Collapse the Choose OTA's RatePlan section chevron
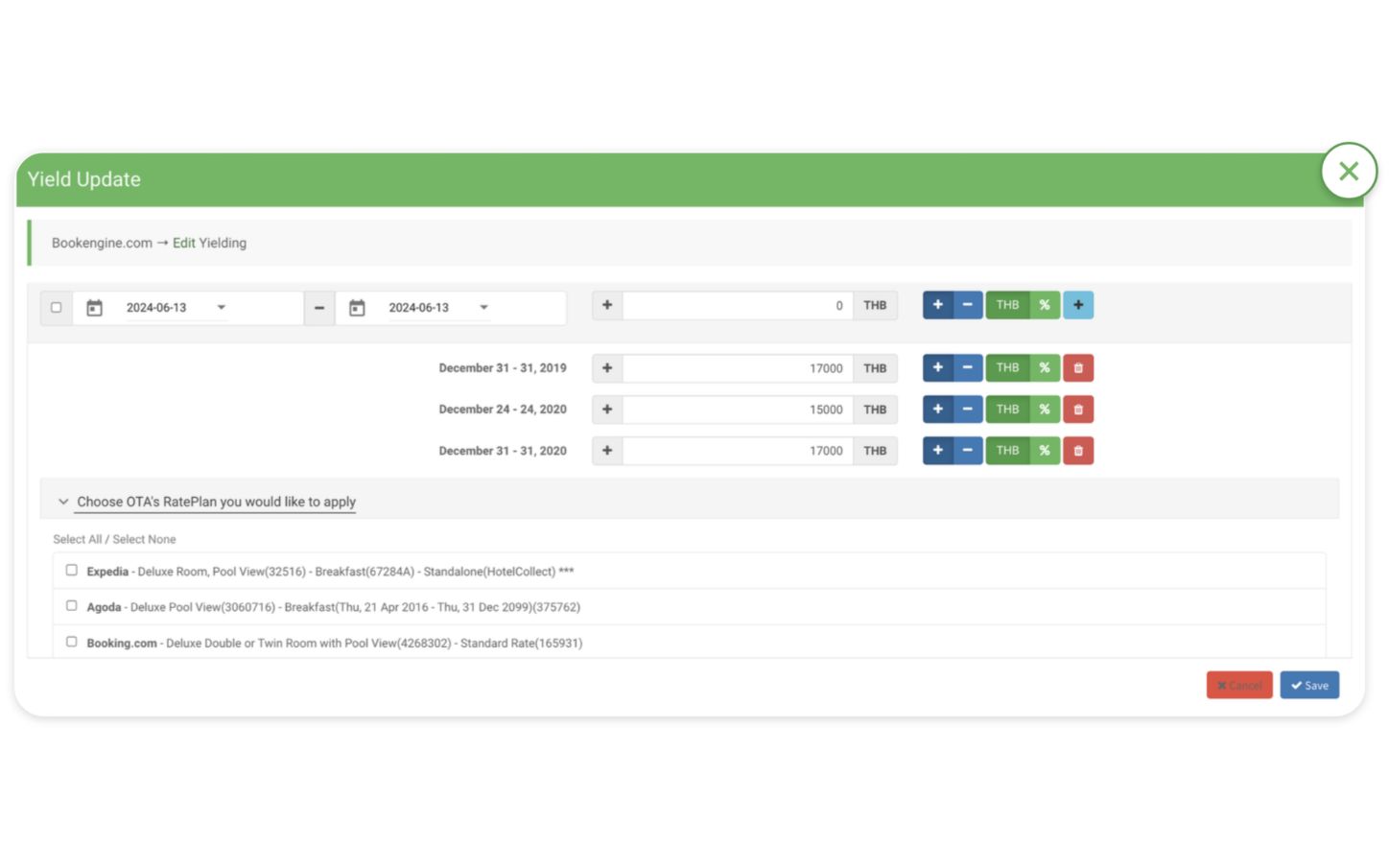The height and width of the screenshot is (868, 1389). (63, 502)
